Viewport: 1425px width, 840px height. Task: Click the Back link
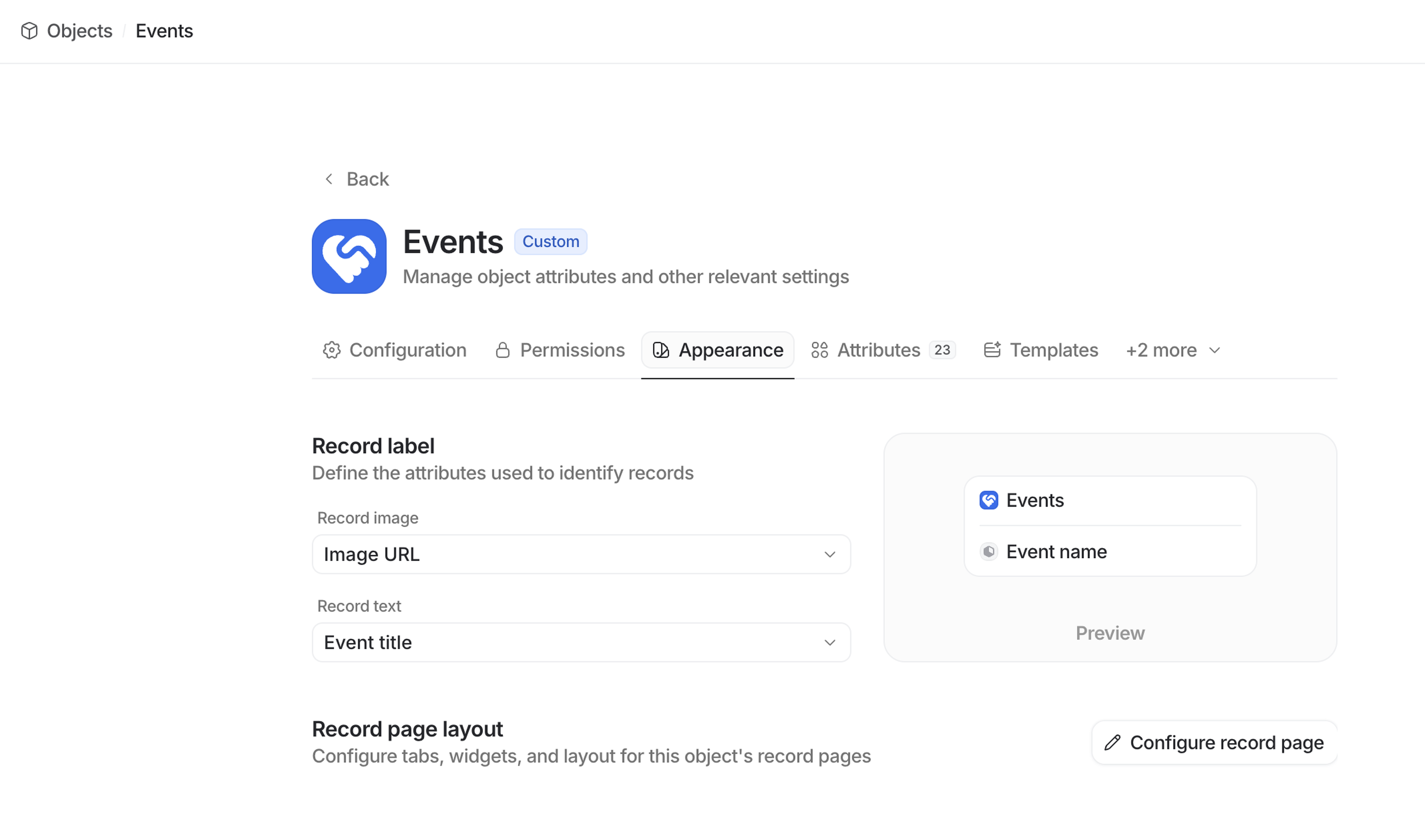[367, 179]
